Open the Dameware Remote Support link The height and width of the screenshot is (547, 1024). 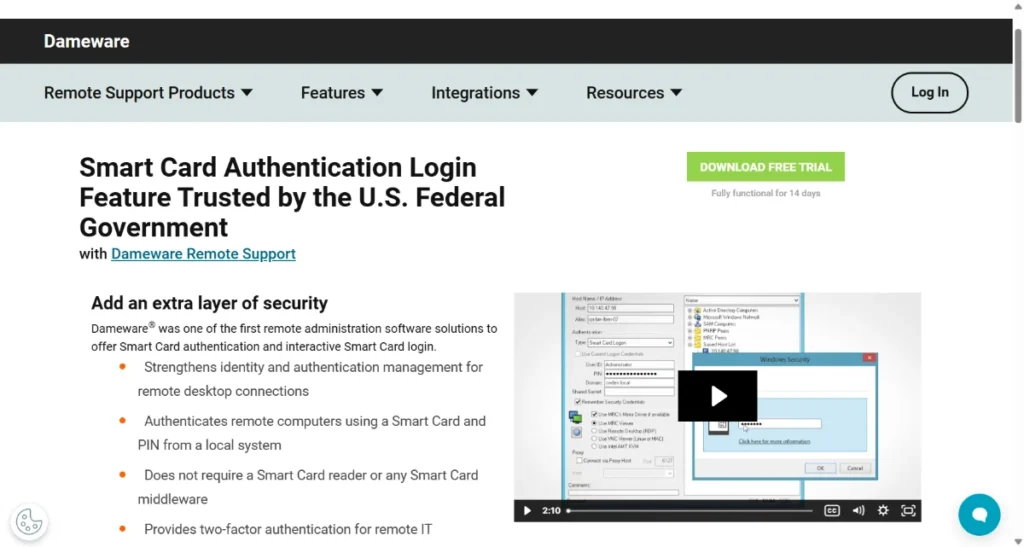(x=203, y=254)
